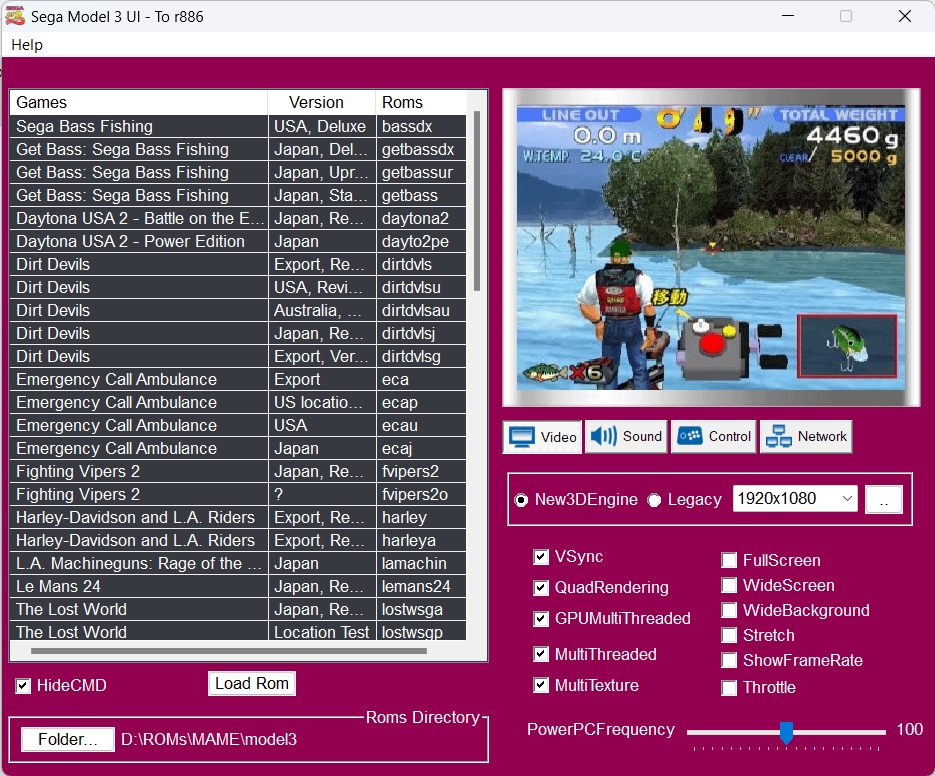This screenshot has width=935, height=776.
Task: Click the Load Rom button
Action: coord(252,684)
